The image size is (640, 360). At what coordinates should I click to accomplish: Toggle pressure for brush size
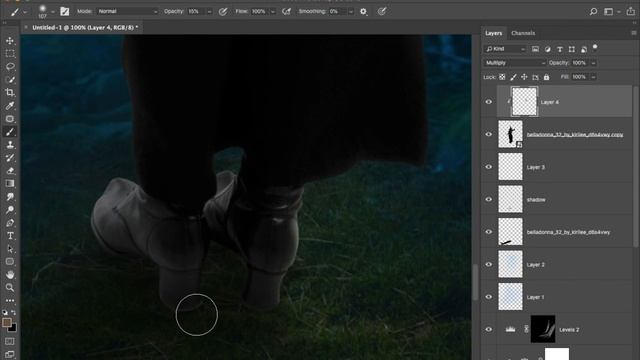click(x=382, y=11)
